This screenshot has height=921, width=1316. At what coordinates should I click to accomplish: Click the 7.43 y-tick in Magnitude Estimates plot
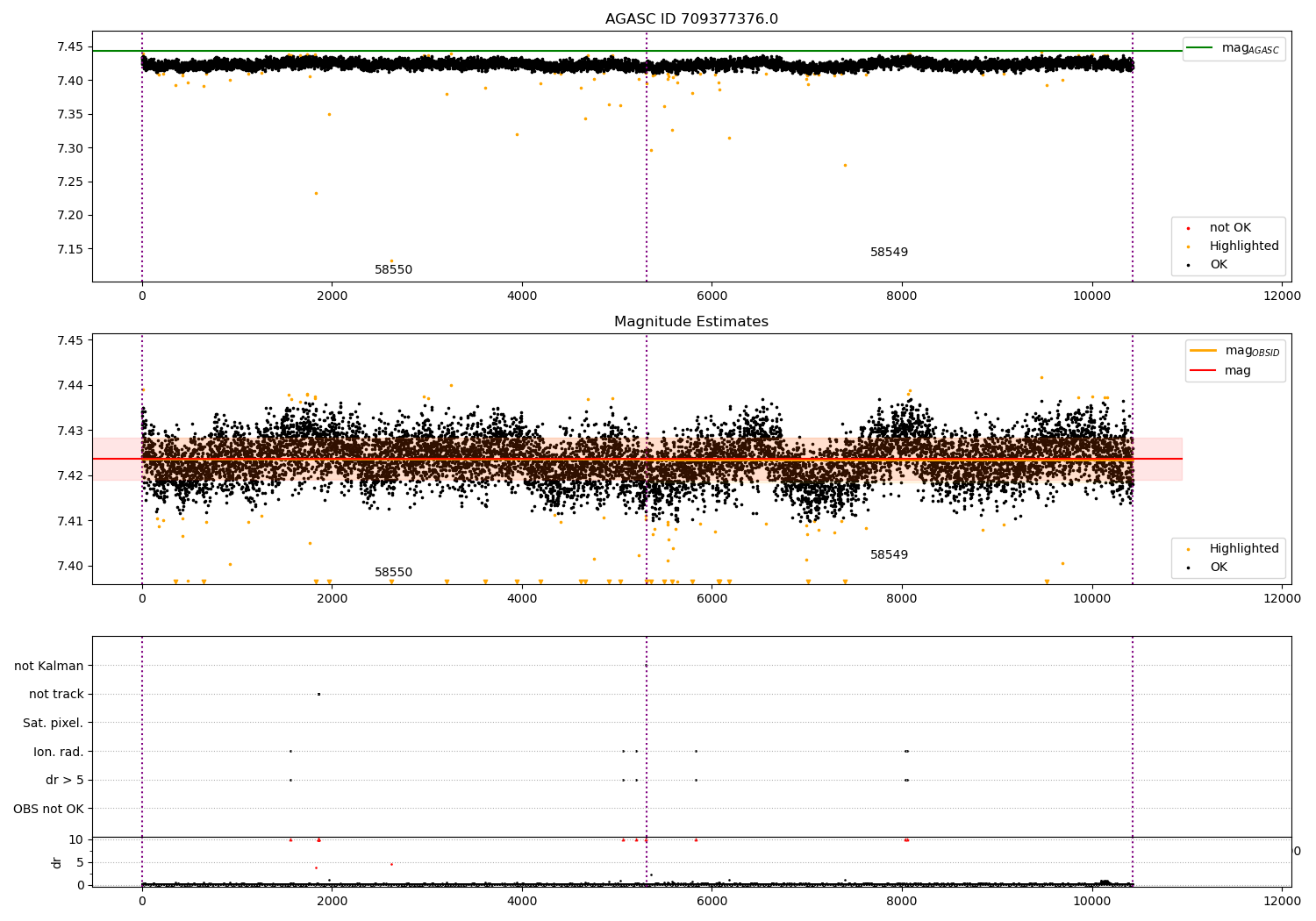tap(71, 431)
